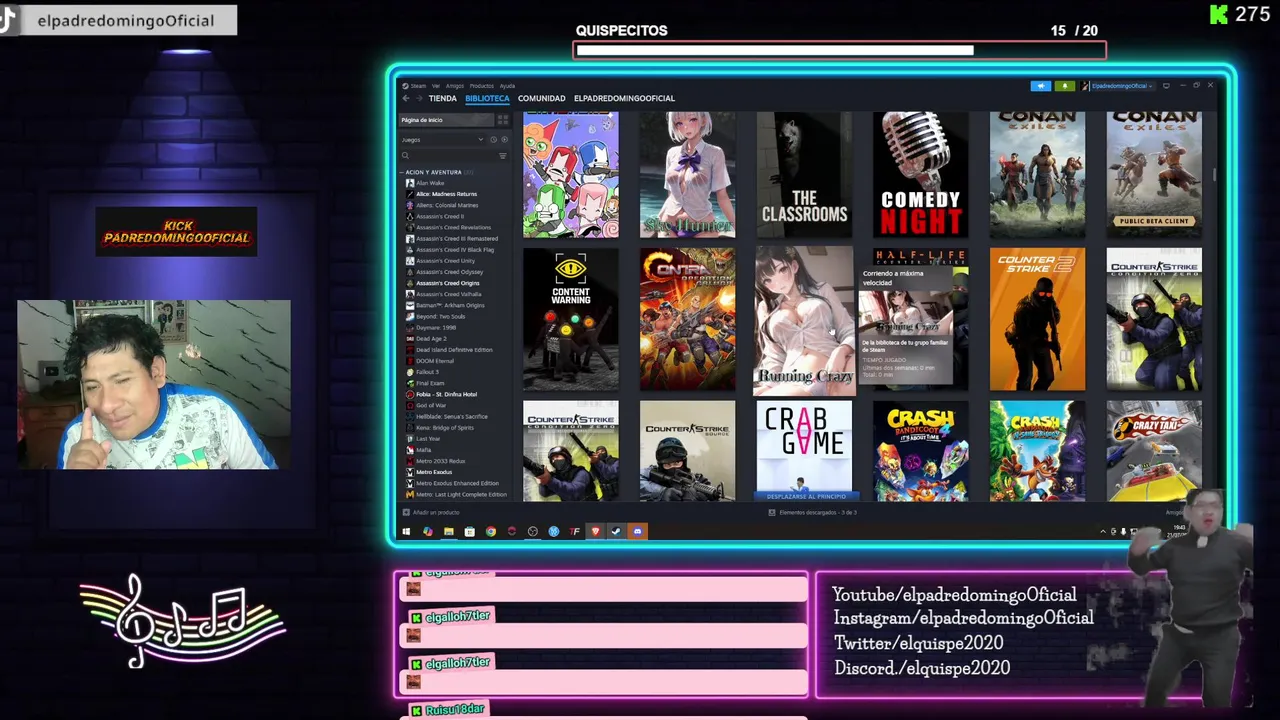The height and width of the screenshot is (720, 1280).
Task: Open Brave browser from the taskbar
Action: 596,531
